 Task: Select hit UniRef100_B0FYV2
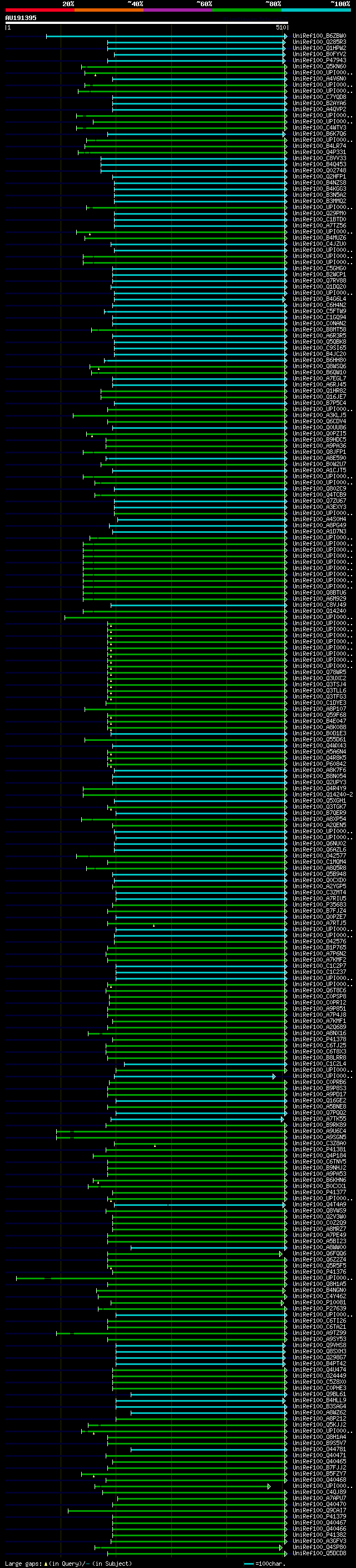tap(319, 54)
